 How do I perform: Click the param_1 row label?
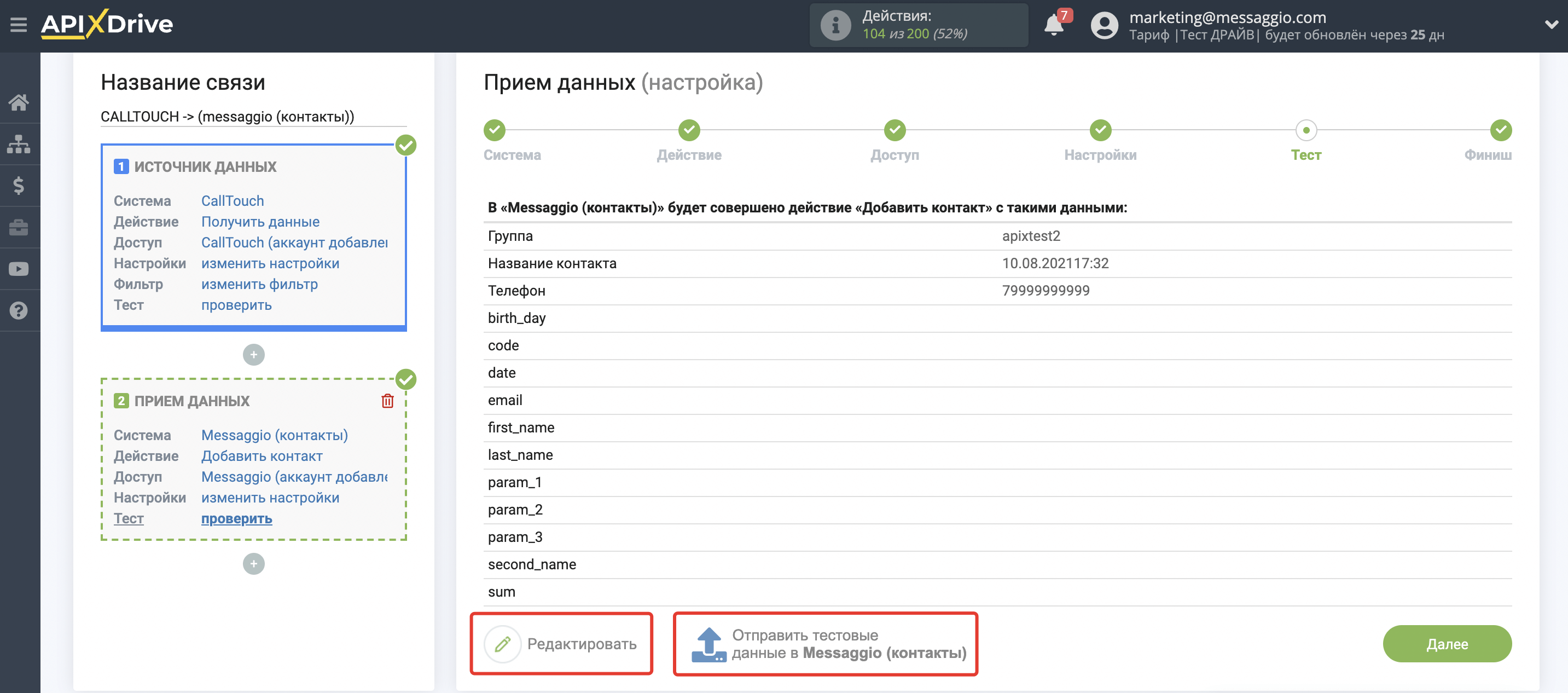[514, 483]
